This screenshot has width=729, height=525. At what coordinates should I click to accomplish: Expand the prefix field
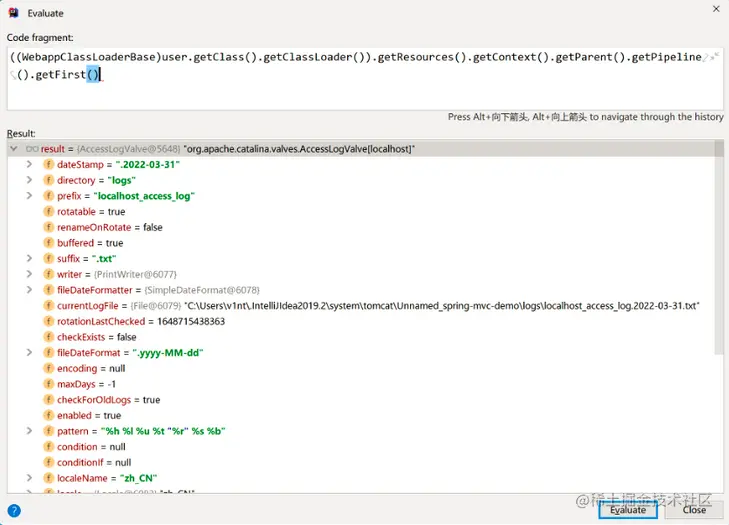tap(29, 196)
